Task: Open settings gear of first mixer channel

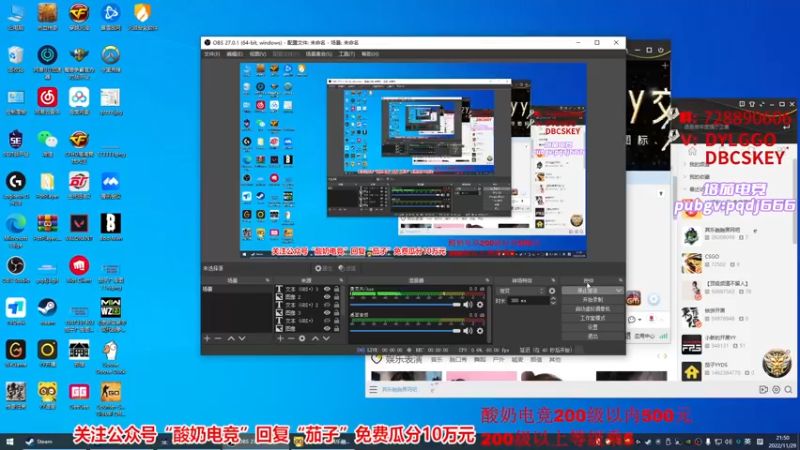Action: tap(480, 305)
